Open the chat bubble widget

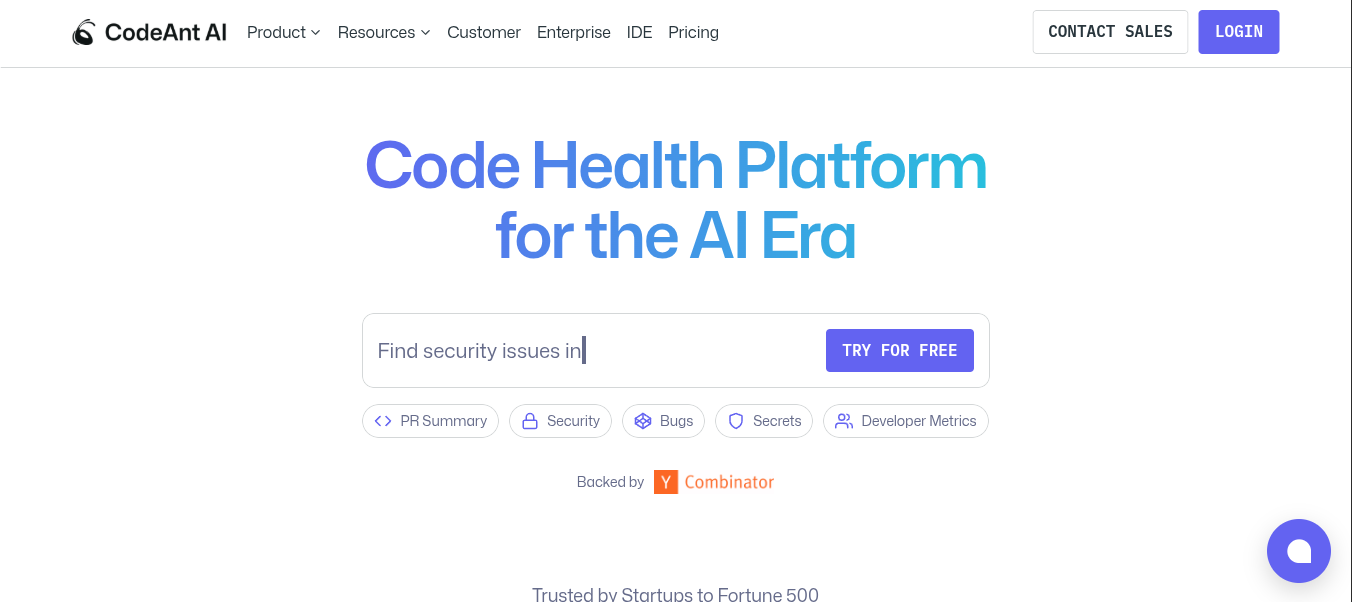click(1299, 551)
